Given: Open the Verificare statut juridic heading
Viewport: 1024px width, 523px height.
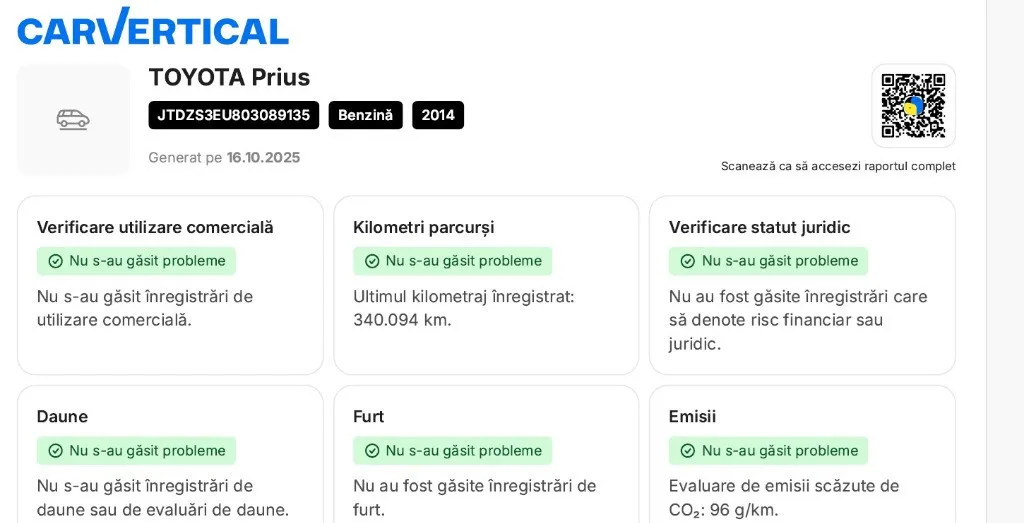Looking at the screenshot, I should click(759, 227).
